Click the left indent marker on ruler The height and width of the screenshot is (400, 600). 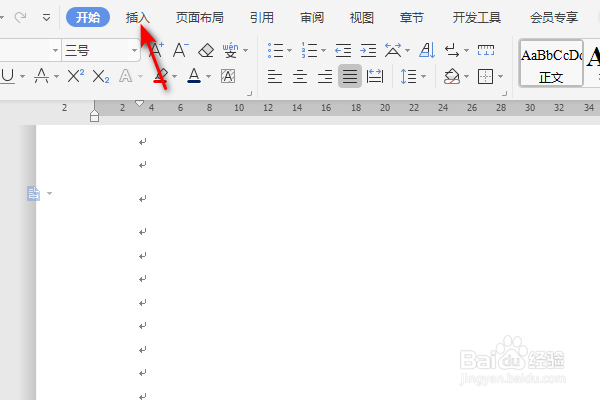coord(95,116)
